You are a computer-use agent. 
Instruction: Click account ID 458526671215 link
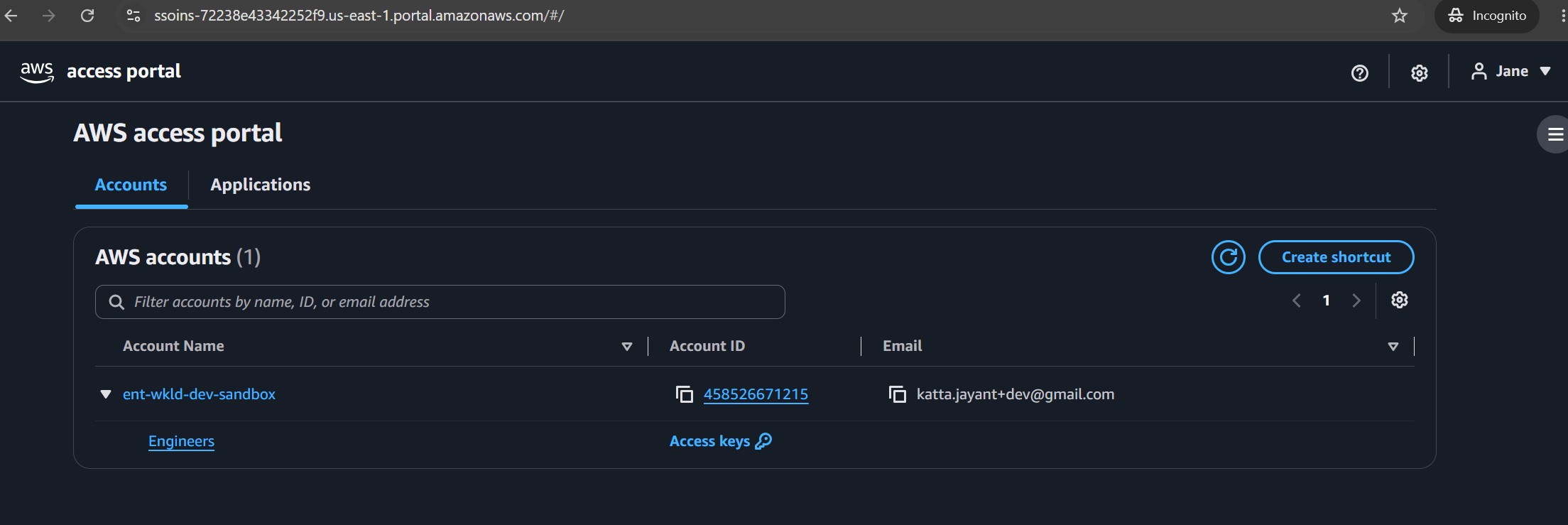pos(756,394)
